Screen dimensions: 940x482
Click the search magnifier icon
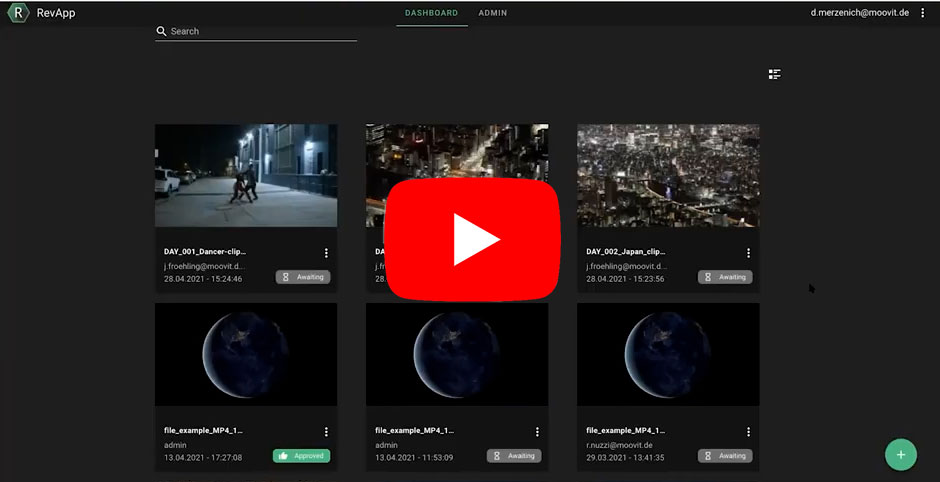pos(161,31)
